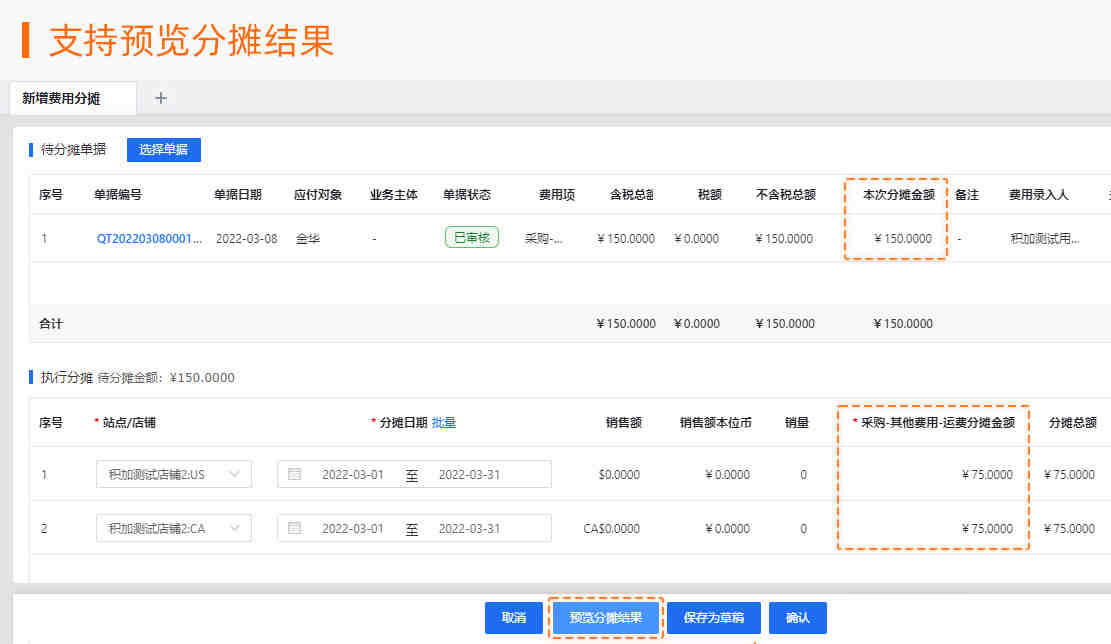Set row 2 start date 2022-03-01

[353, 529]
